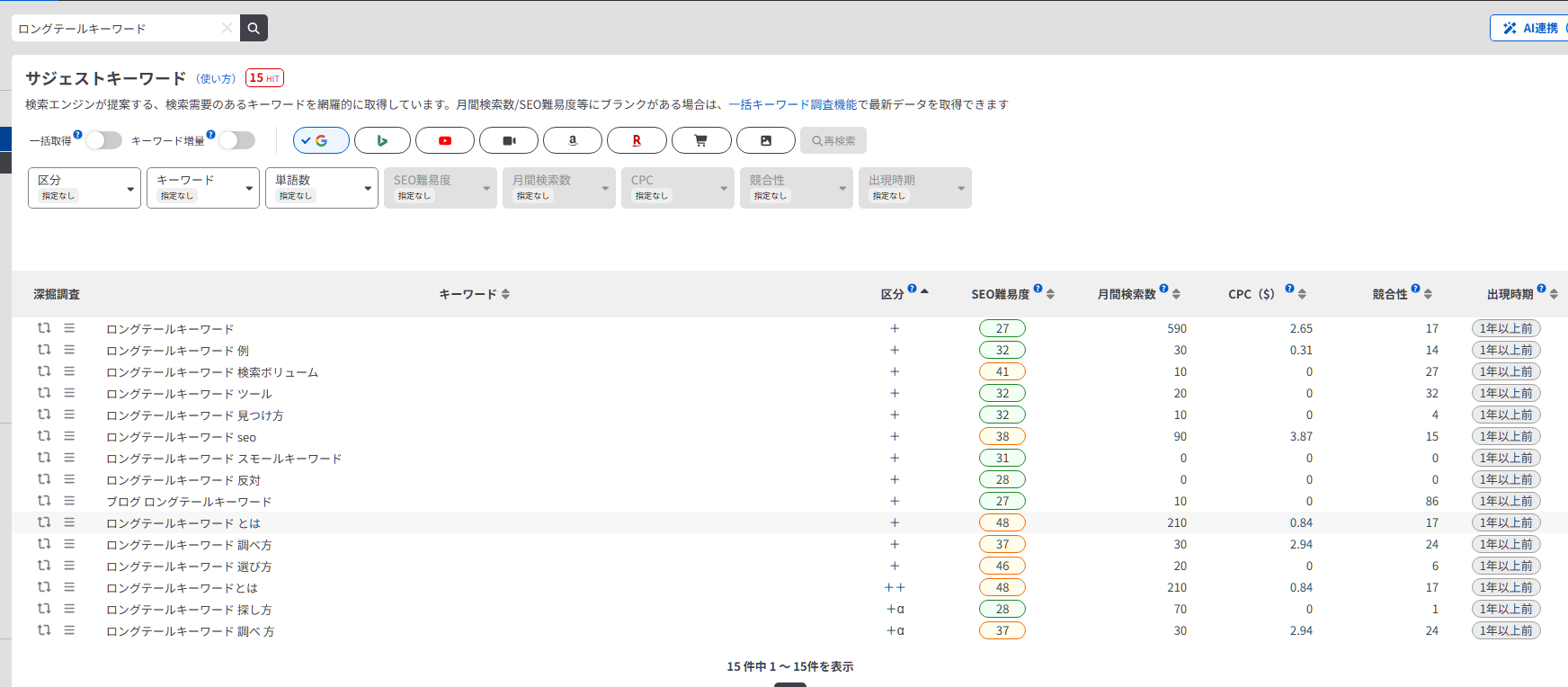
Task: Clear the search box with the X
Action: (x=227, y=28)
